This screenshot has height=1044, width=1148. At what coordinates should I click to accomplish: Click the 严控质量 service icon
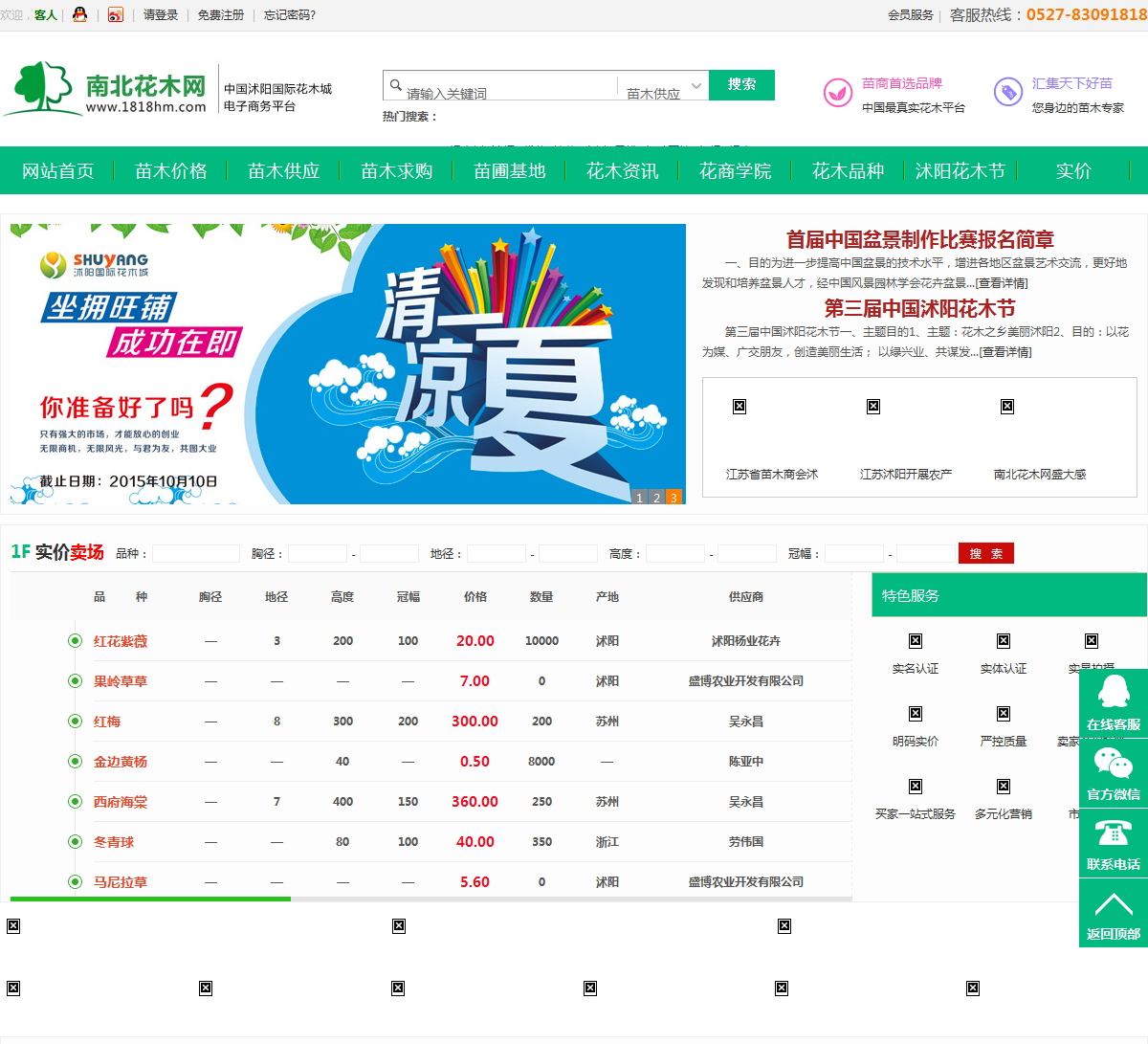(1004, 714)
